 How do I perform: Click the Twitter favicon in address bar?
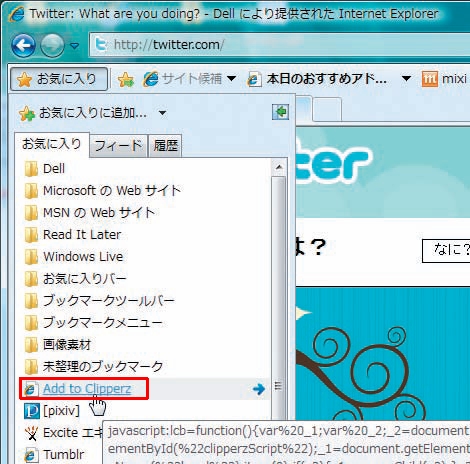(x=101, y=44)
